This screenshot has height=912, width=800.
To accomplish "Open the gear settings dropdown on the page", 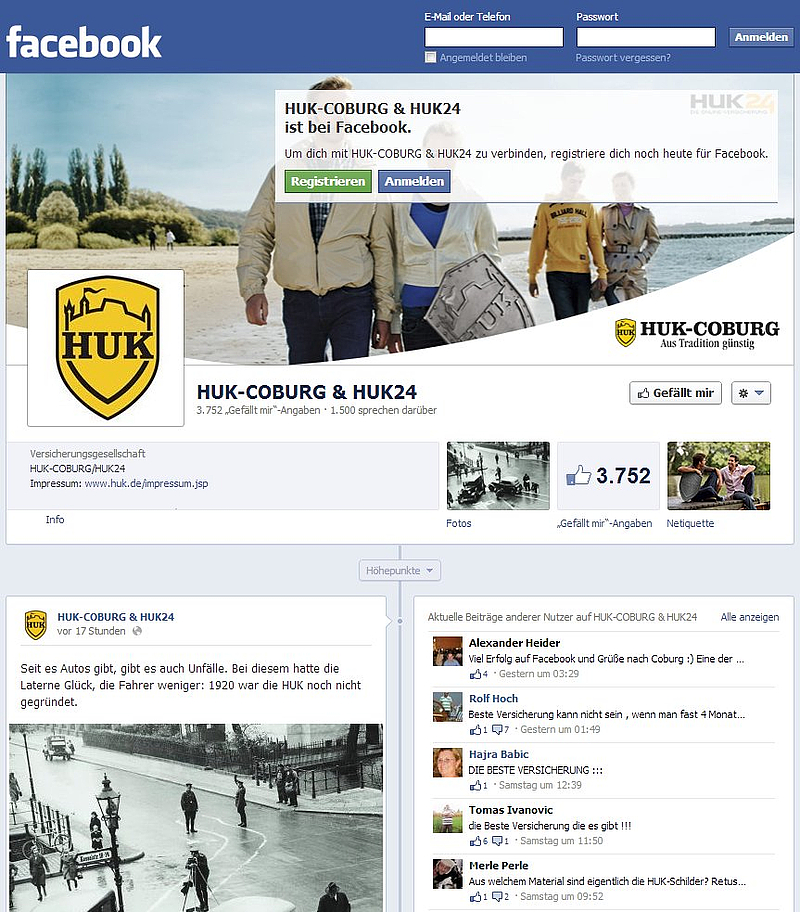I will coord(751,393).
